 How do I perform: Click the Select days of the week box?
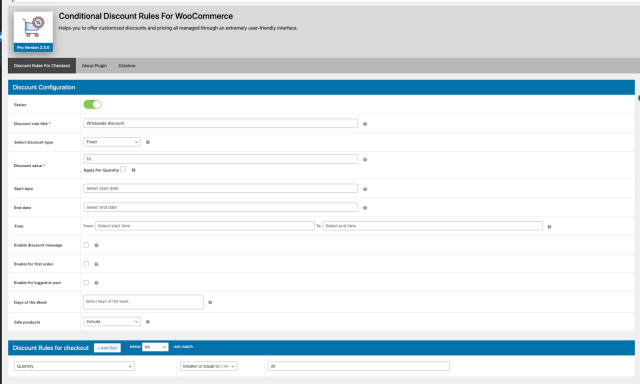click(143, 302)
